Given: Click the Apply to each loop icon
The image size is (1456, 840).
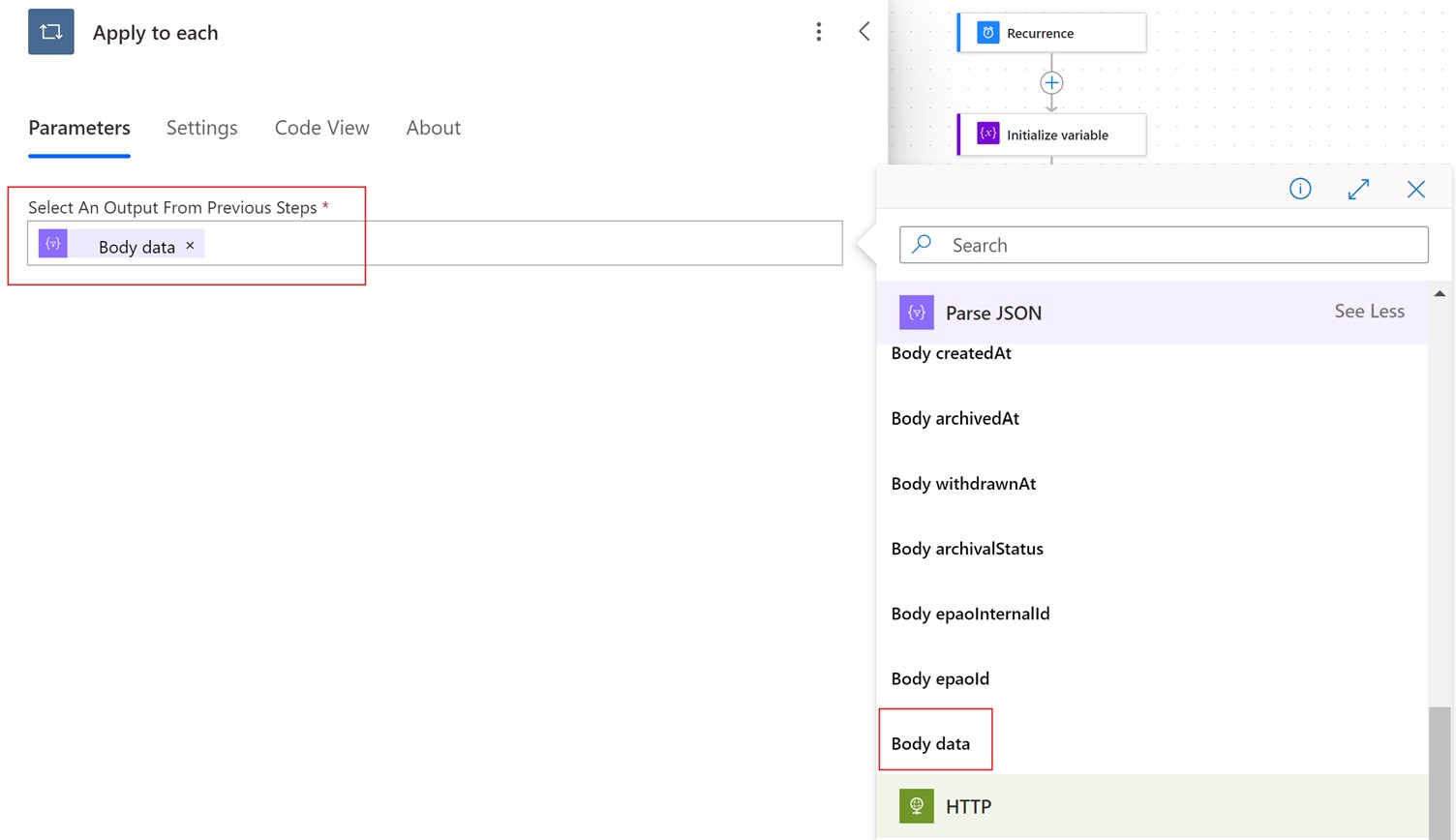Looking at the screenshot, I should (51, 32).
